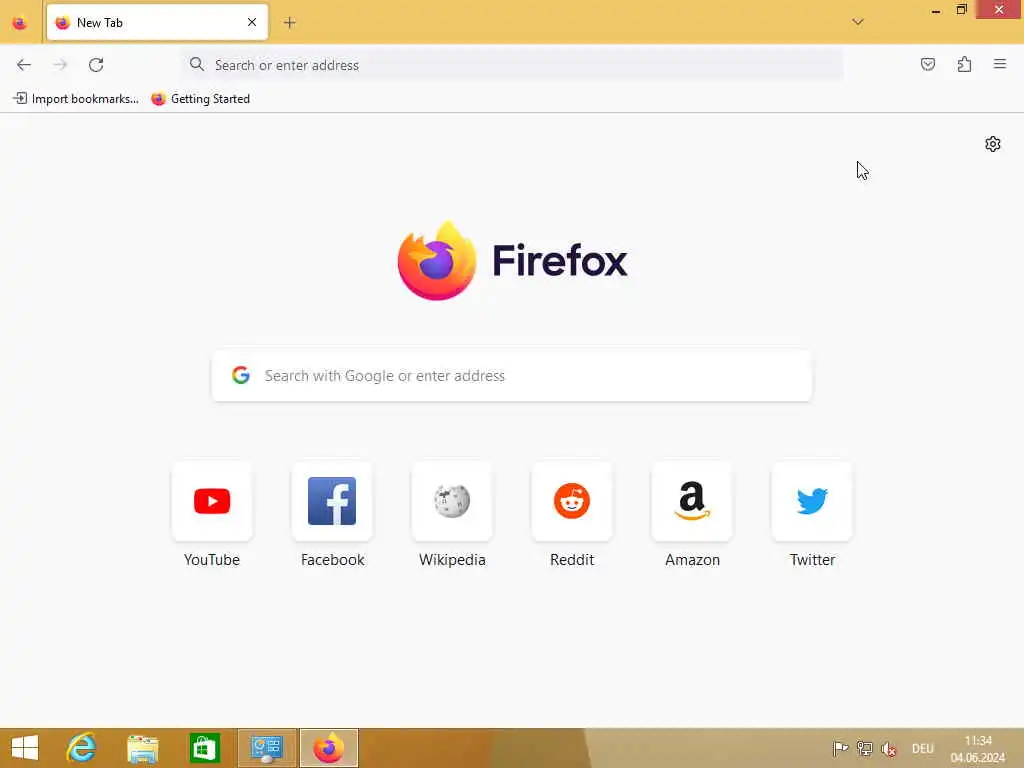This screenshot has height=768, width=1024.
Task: Reload the page with the refresh icon
Action: 96,65
